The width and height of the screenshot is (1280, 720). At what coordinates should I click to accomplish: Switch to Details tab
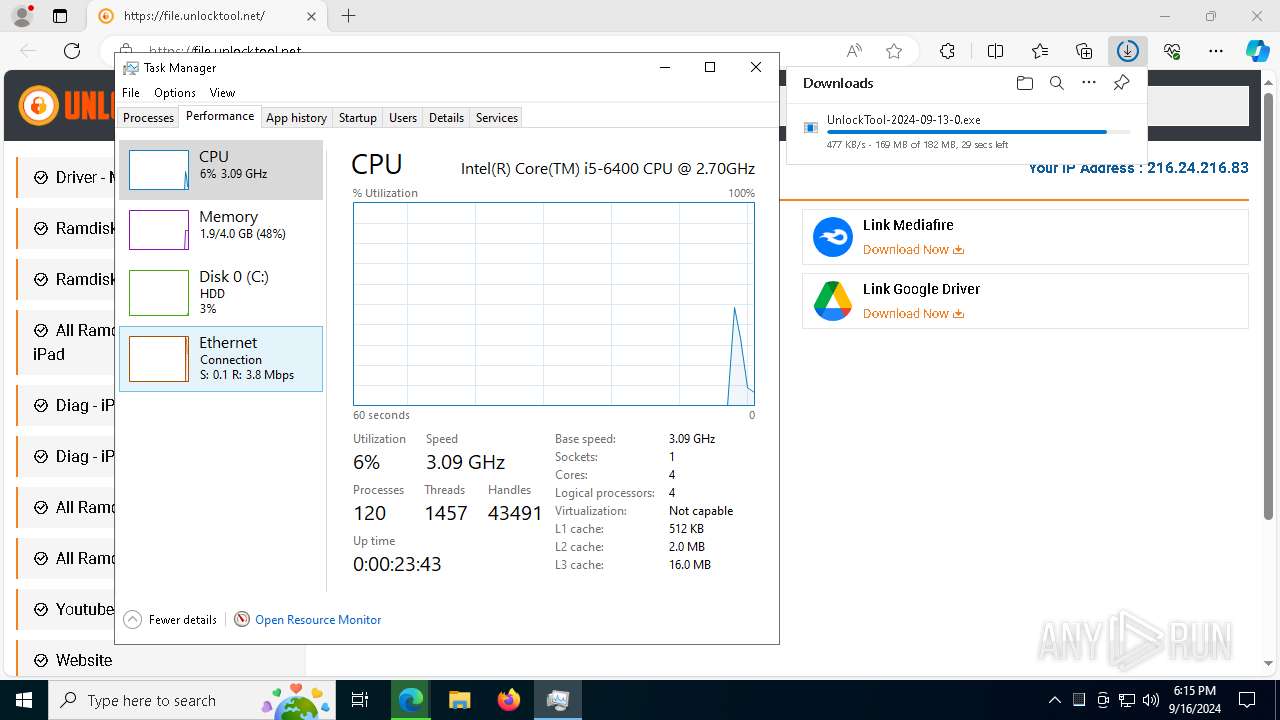[x=446, y=117]
